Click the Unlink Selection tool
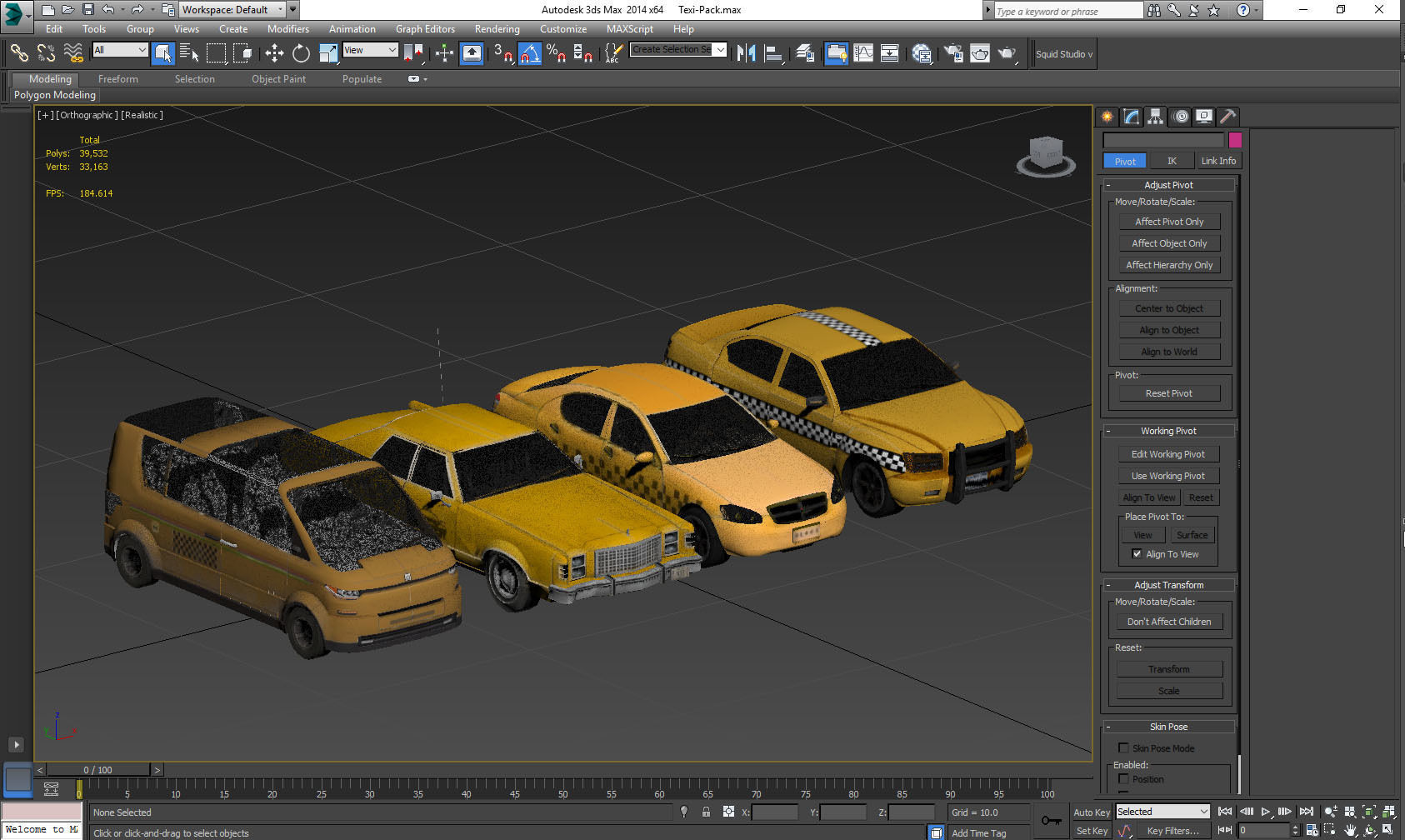This screenshot has height=840, width=1405. [x=46, y=53]
